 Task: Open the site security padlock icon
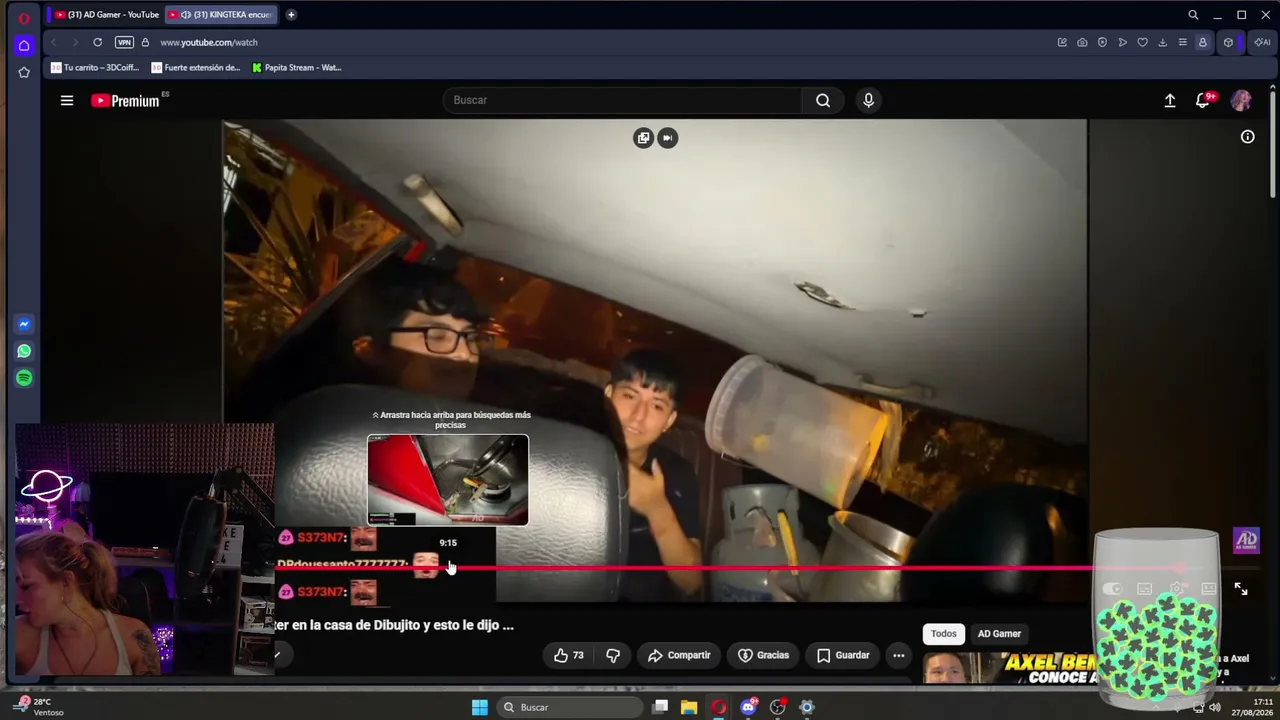[145, 42]
